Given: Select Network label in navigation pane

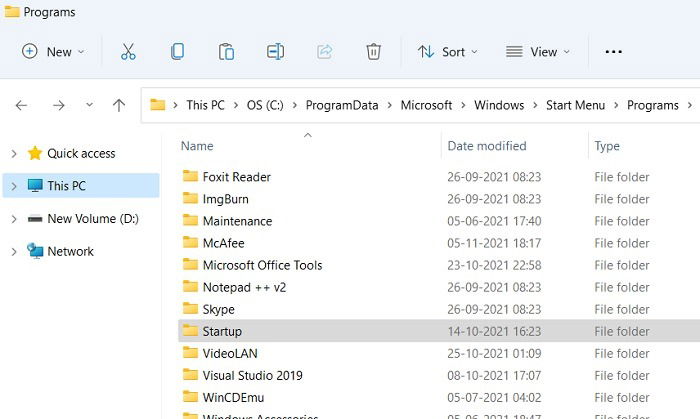Looking at the screenshot, I should pos(71,251).
